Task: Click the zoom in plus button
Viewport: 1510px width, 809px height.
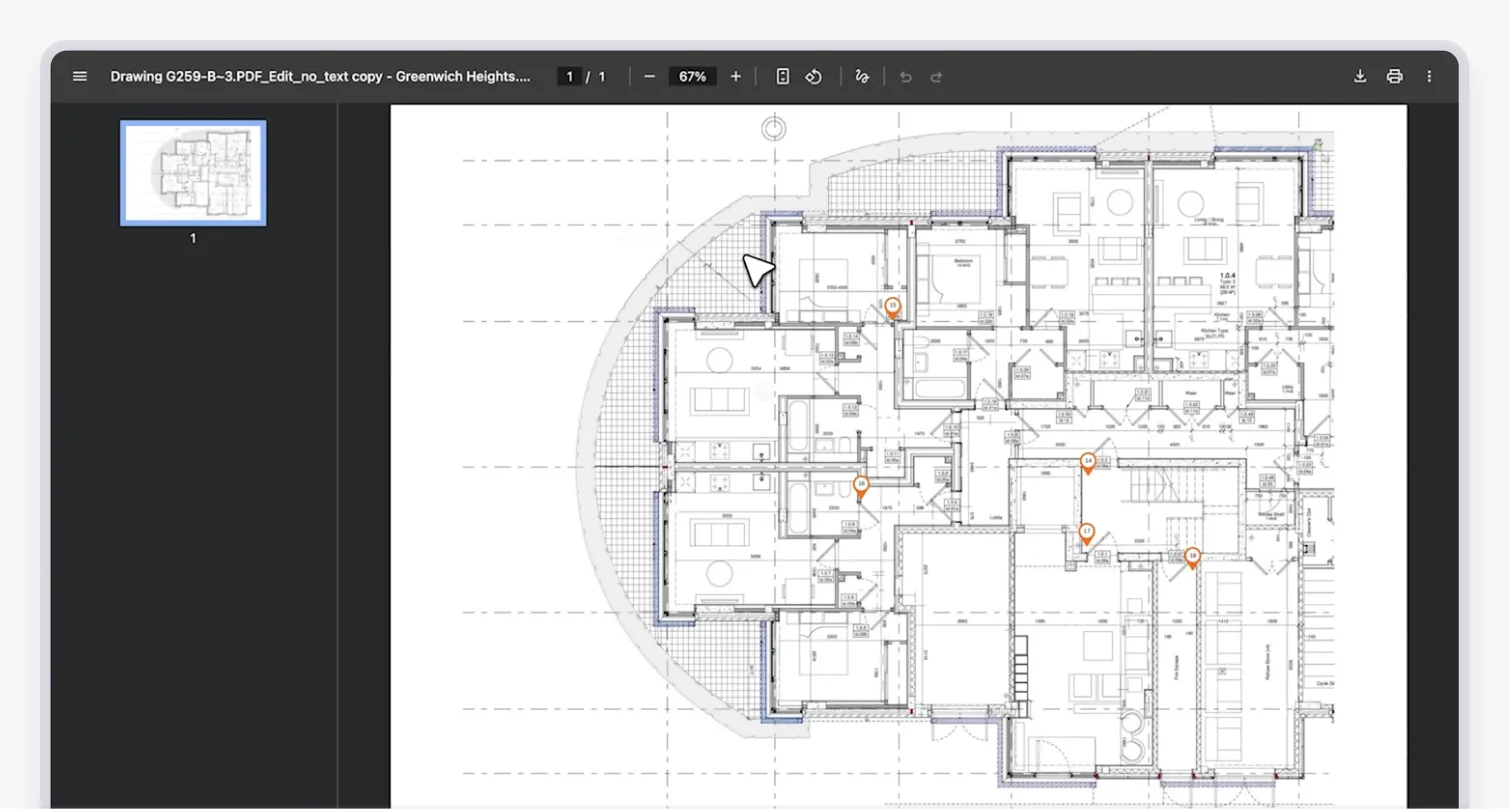Action: coord(736,76)
